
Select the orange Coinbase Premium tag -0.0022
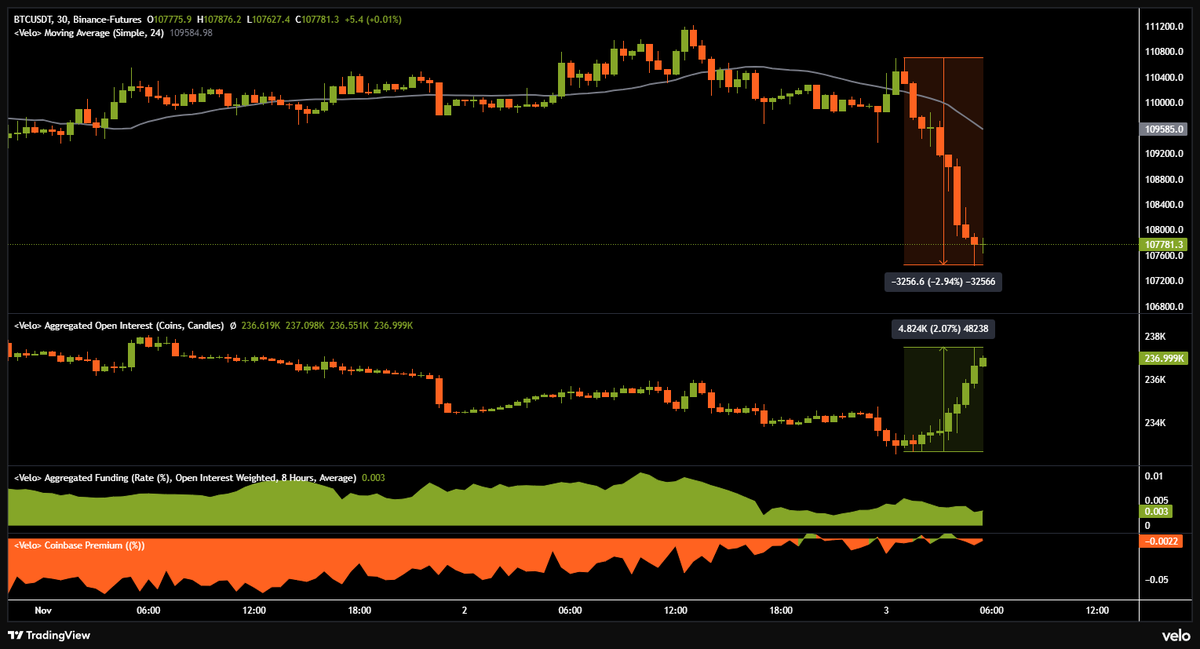pos(1163,540)
